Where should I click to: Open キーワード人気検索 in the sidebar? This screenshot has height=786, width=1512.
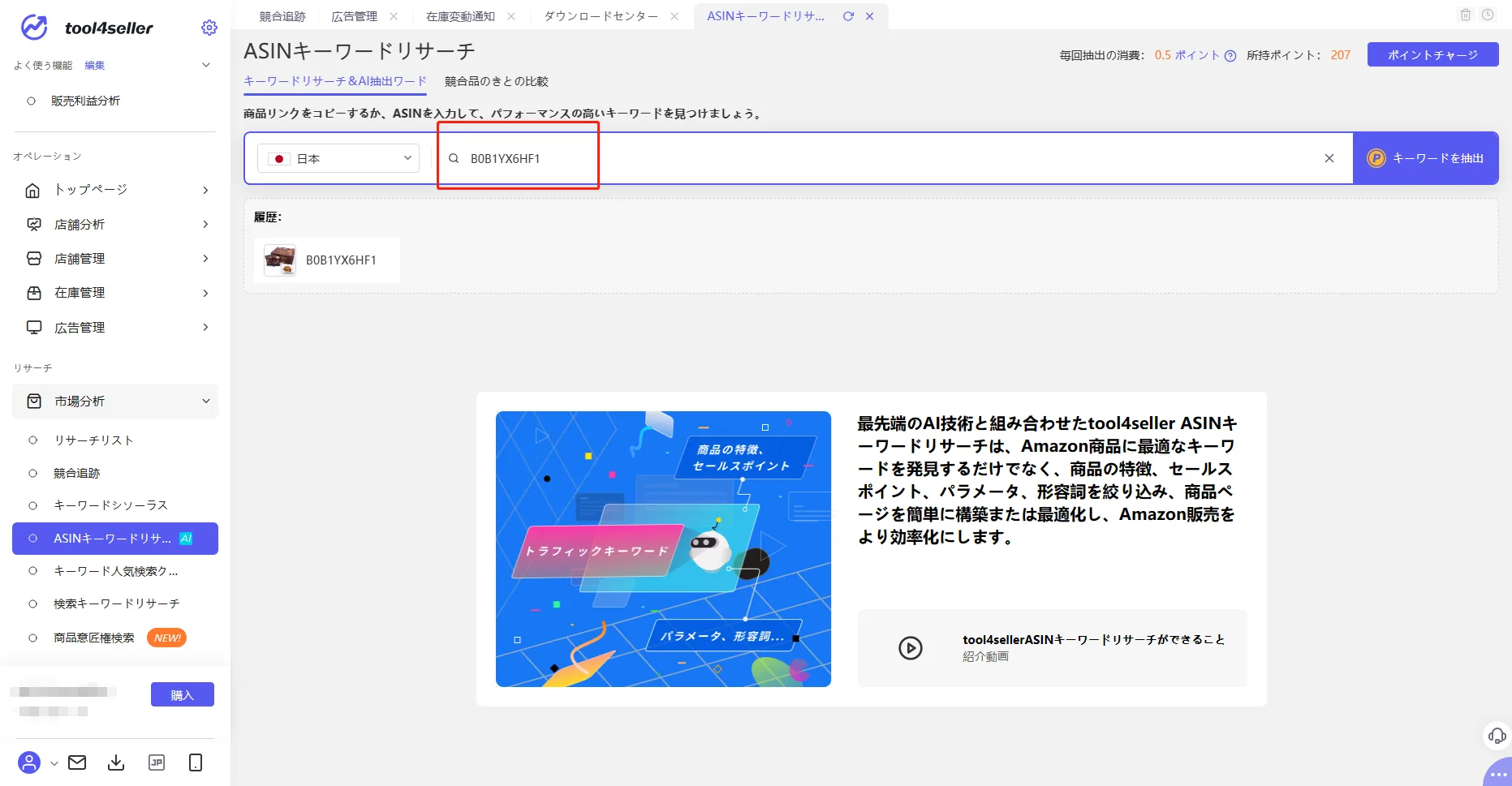point(115,571)
